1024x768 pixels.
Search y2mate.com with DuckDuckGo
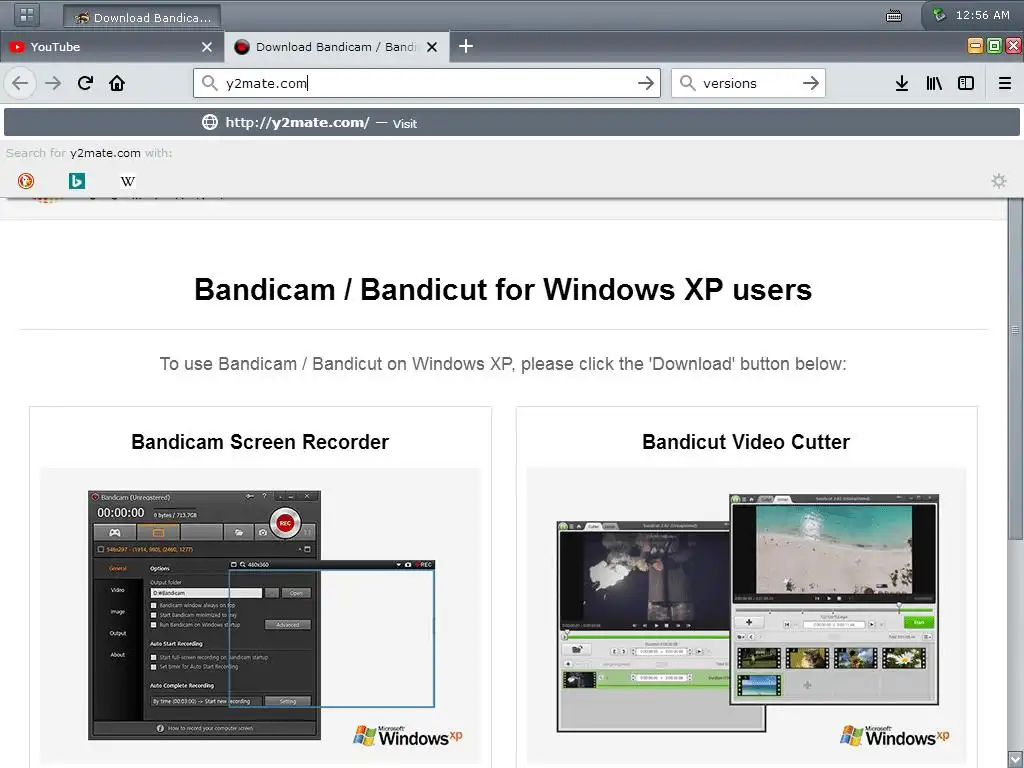[26, 181]
